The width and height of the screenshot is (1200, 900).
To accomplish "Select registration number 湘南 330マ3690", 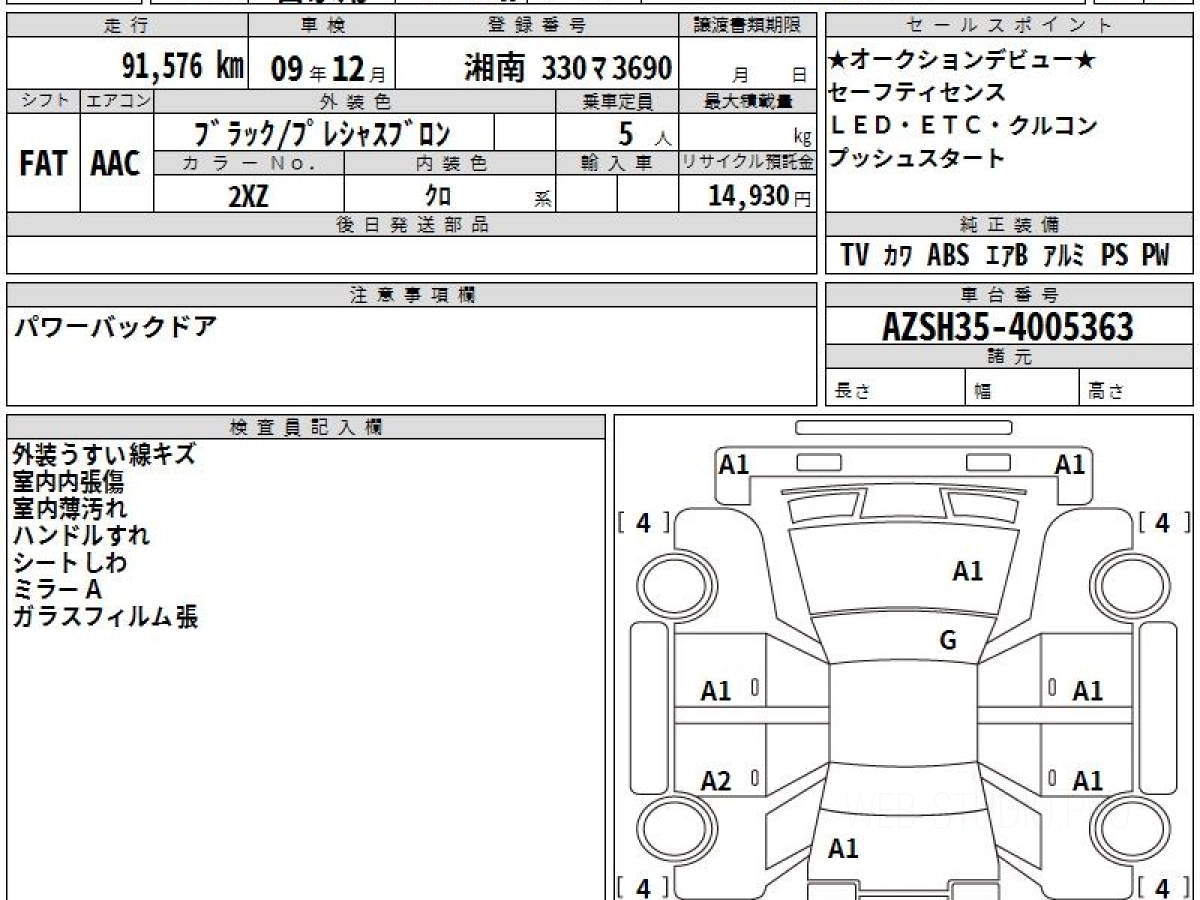I will point(567,68).
